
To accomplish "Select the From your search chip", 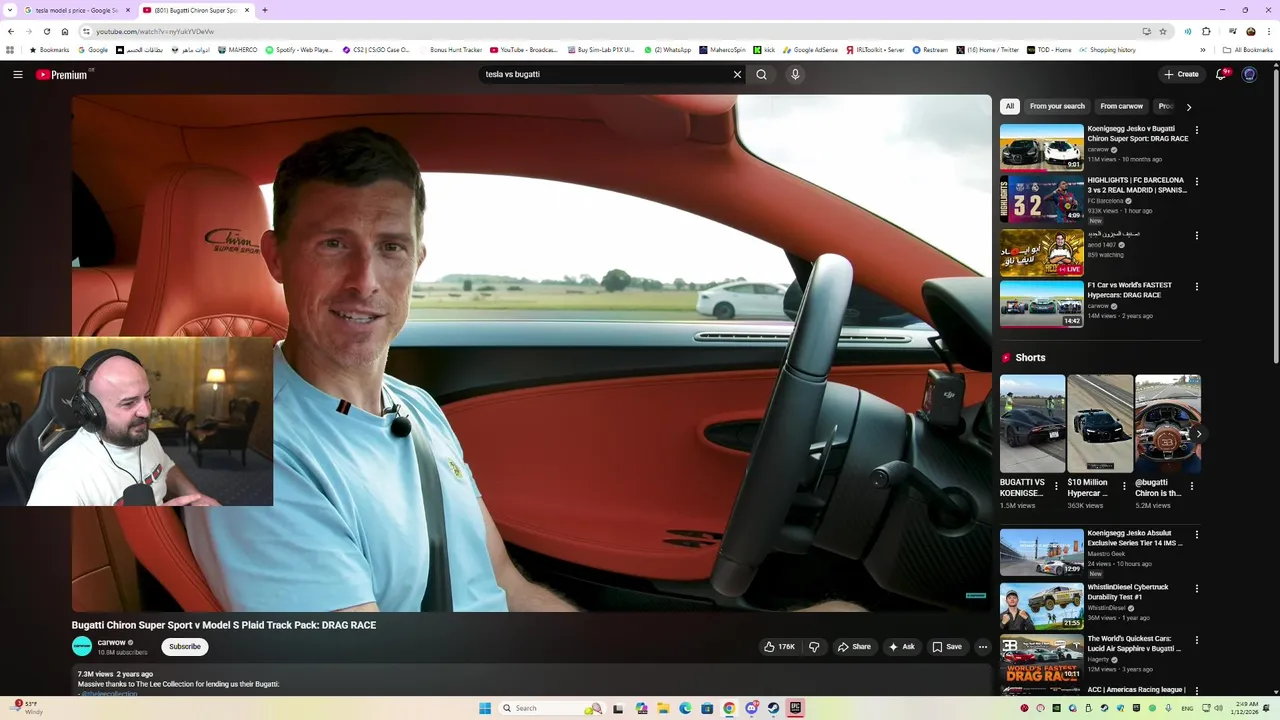I will [x=1057, y=106].
